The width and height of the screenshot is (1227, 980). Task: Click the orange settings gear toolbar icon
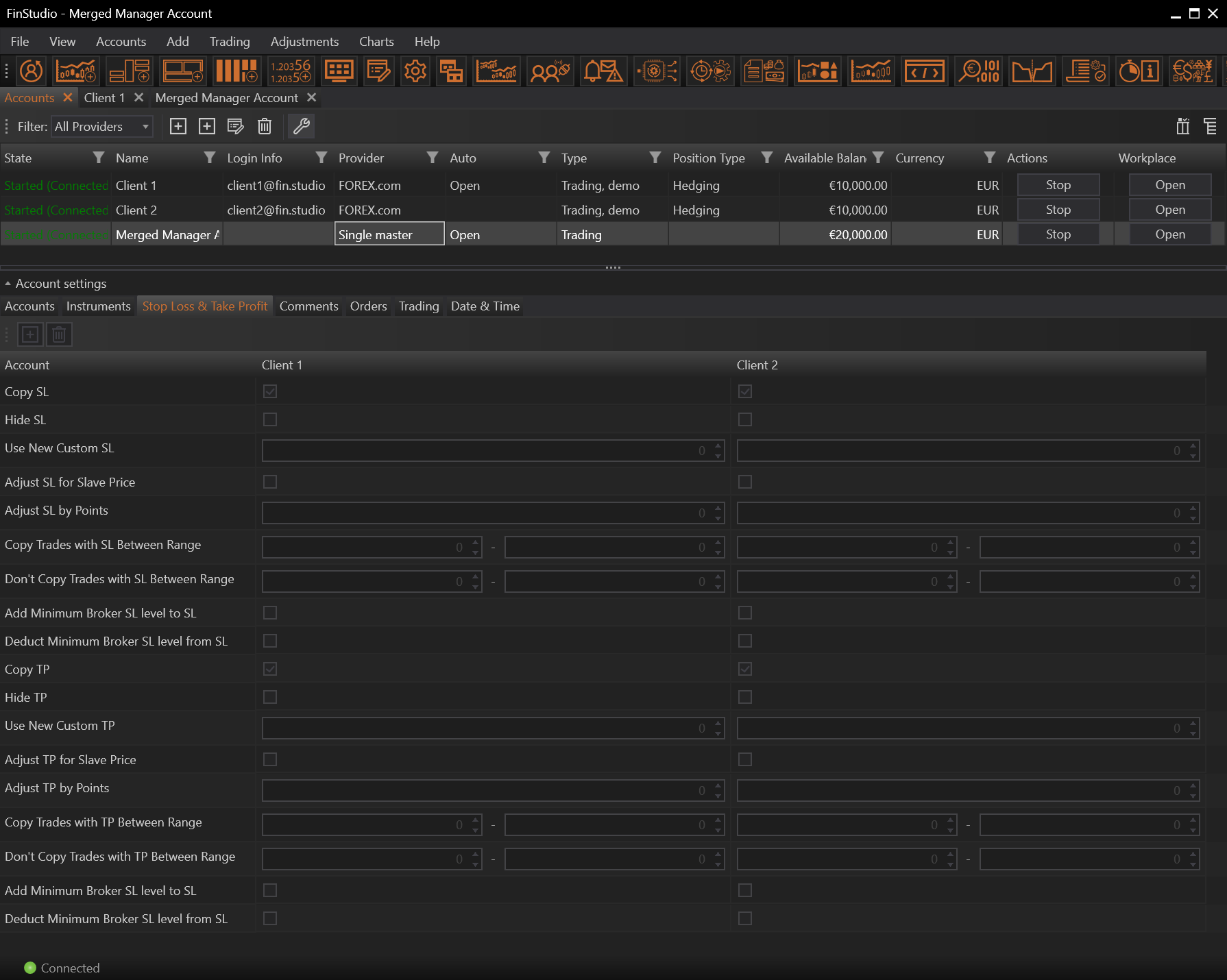point(415,71)
